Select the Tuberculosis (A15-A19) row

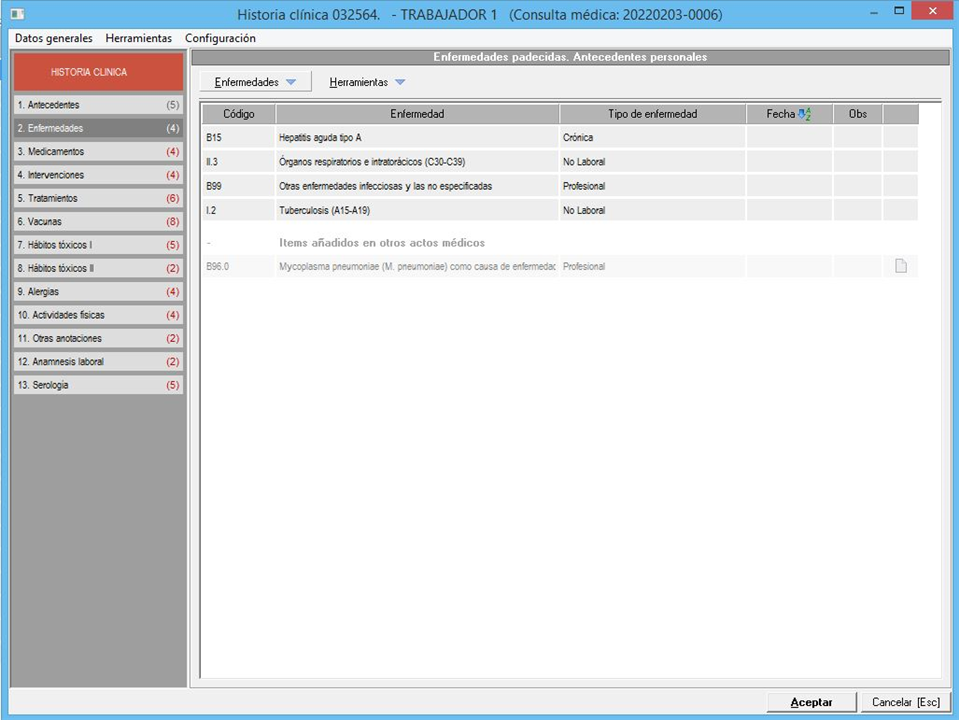416,210
